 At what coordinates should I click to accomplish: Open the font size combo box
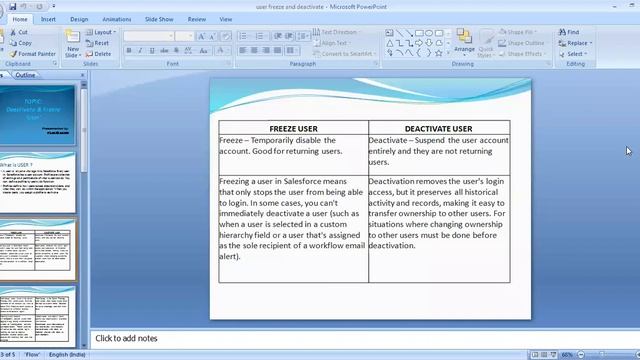point(184,36)
